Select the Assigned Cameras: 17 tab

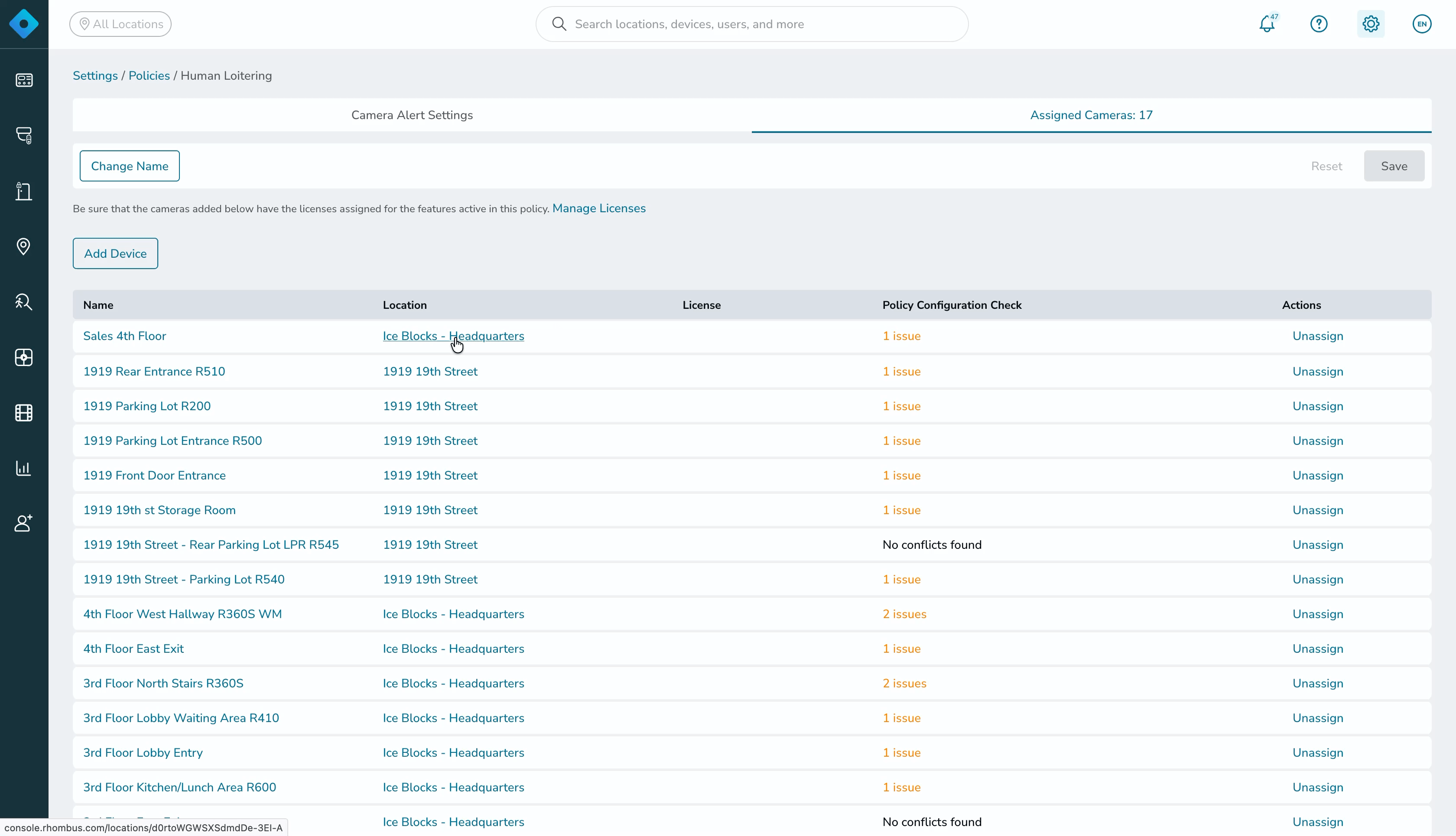click(x=1091, y=115)
